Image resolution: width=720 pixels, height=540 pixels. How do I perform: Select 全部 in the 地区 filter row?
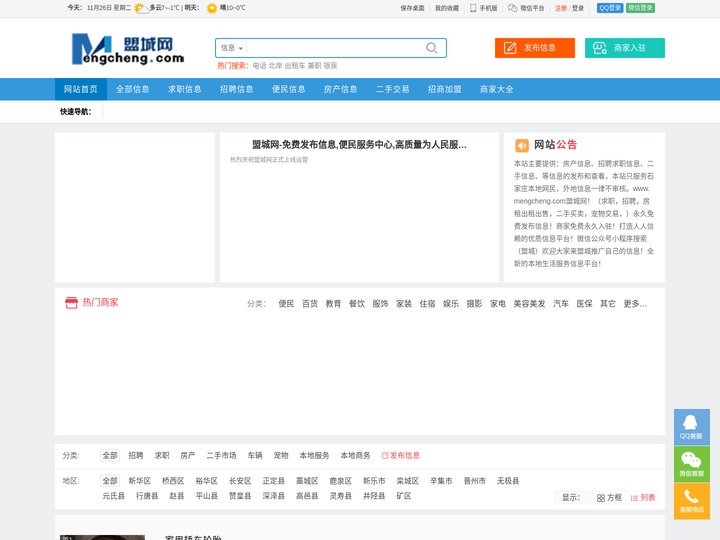(110, 481)
